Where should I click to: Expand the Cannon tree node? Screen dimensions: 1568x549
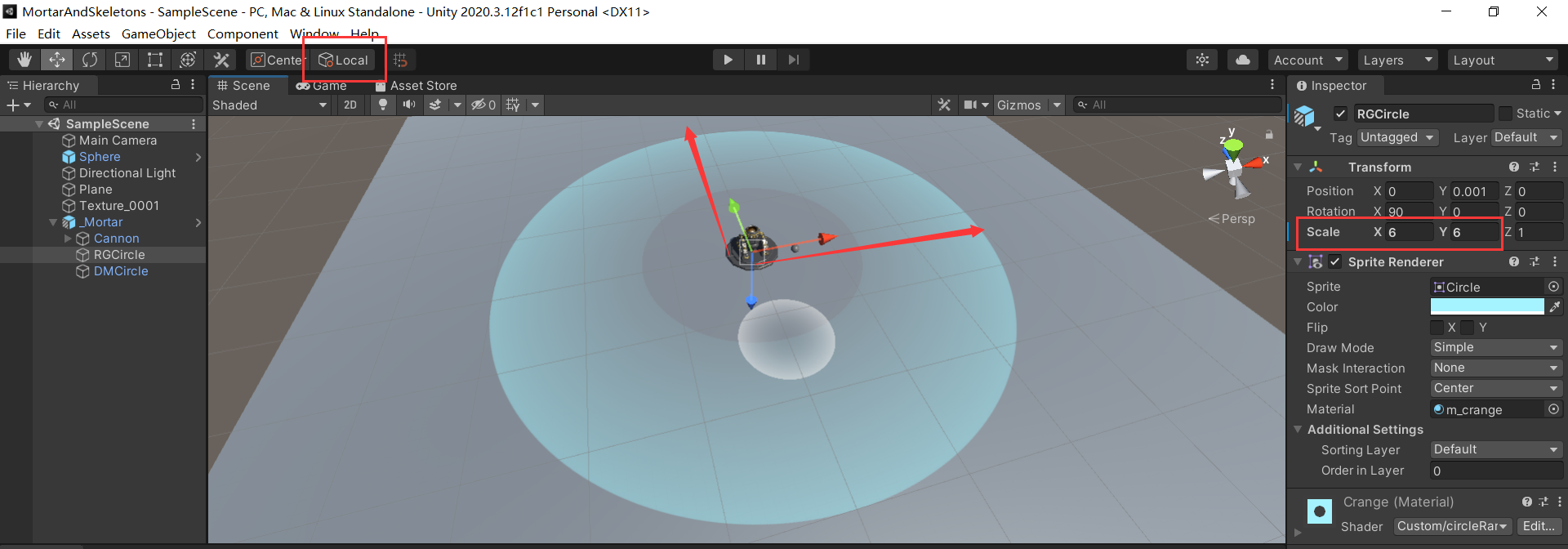68,239
